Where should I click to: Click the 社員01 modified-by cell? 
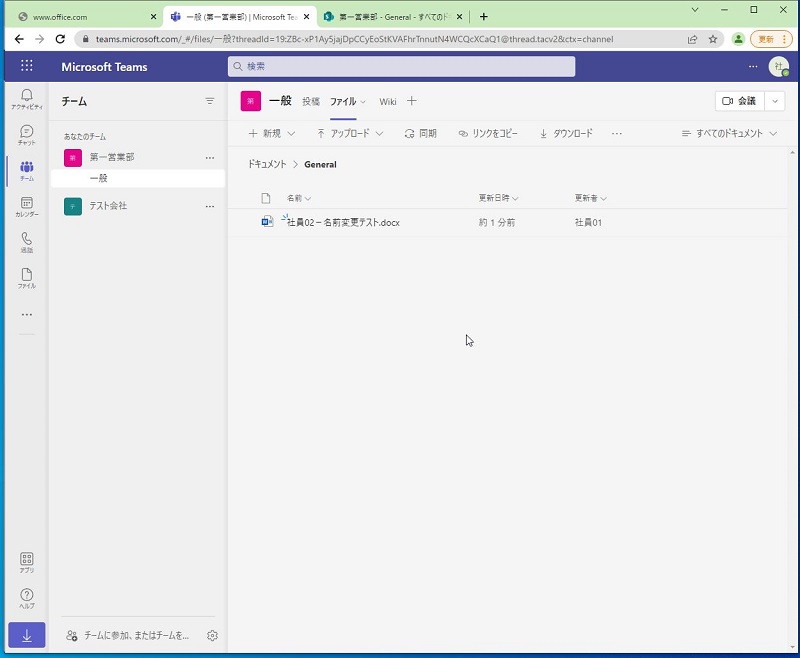pyautogui.click(x=588, y=222)
